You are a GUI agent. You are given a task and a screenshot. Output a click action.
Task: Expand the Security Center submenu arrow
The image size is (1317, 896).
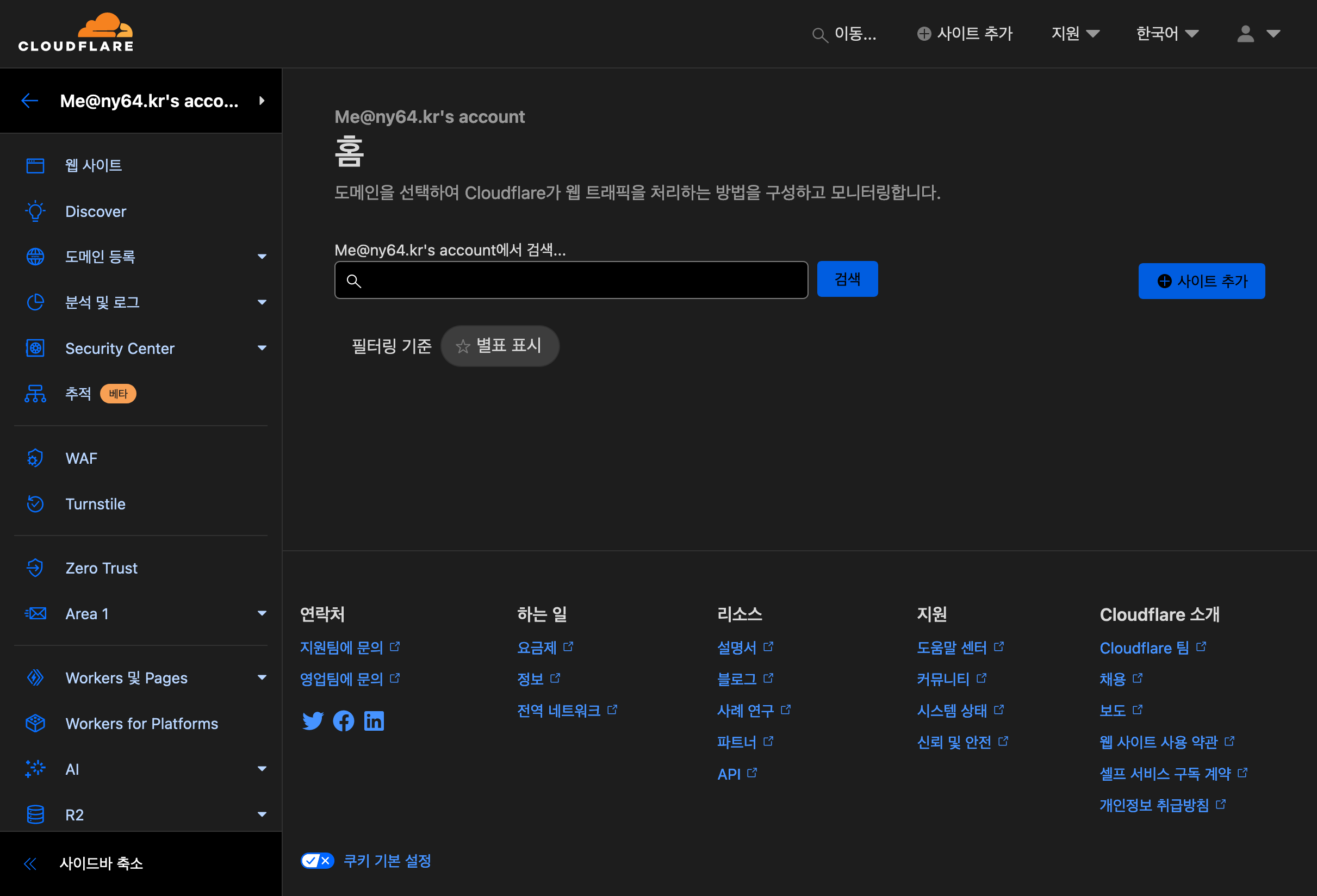tap(262, 348)
